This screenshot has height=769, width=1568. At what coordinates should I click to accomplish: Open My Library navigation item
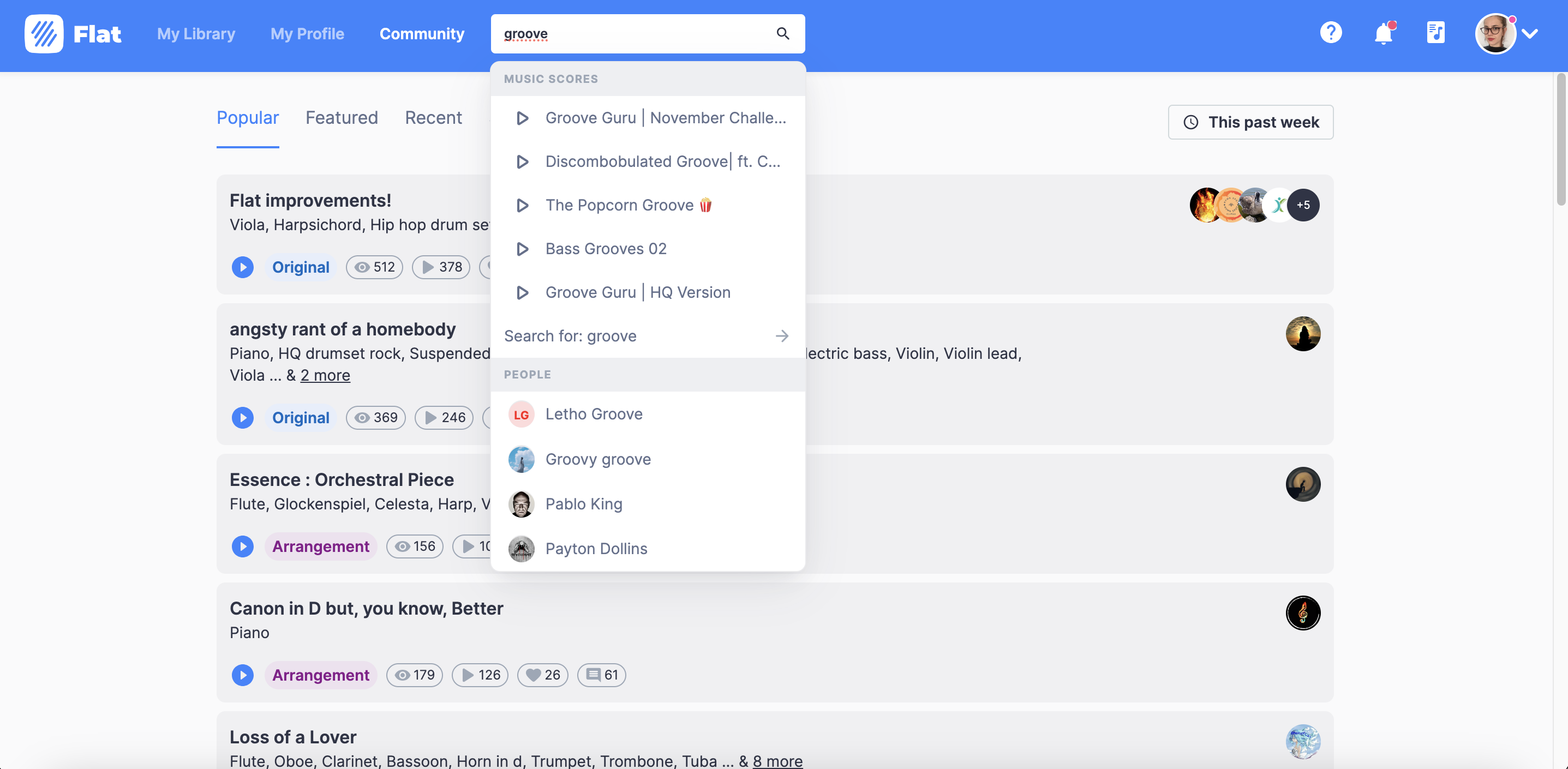tap(196, 32)
